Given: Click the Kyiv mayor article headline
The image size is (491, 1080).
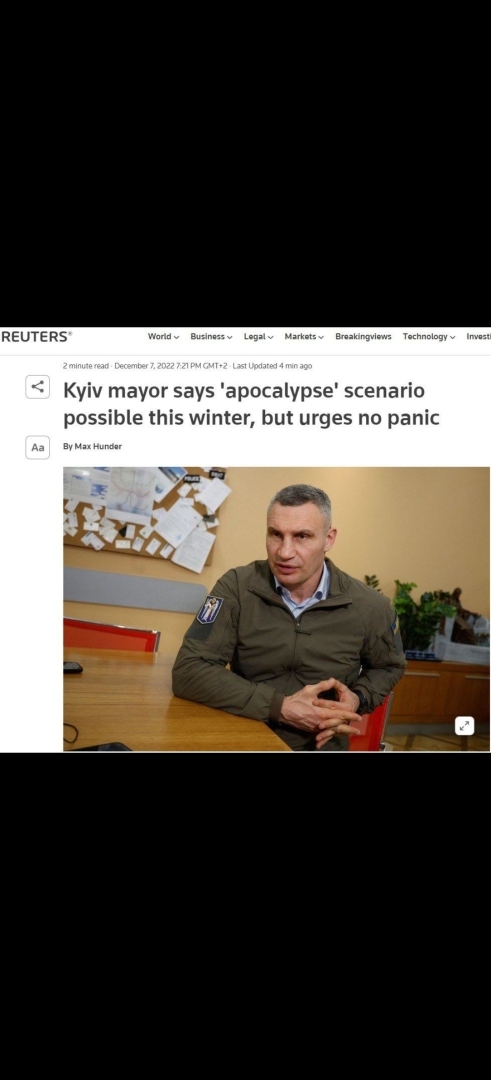Looking at the screenshot, I should [x=251, y=404].
